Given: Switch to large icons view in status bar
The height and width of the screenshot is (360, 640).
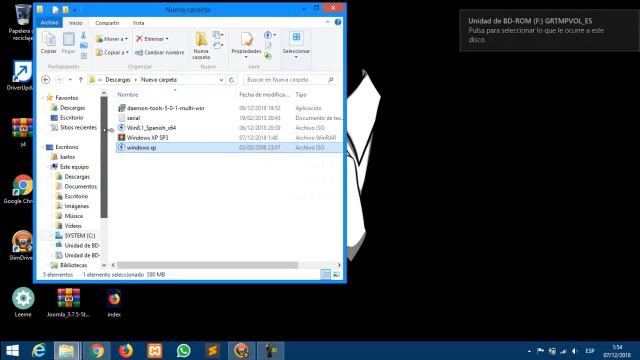Looking at the screenshot, I should click(336, 275).
